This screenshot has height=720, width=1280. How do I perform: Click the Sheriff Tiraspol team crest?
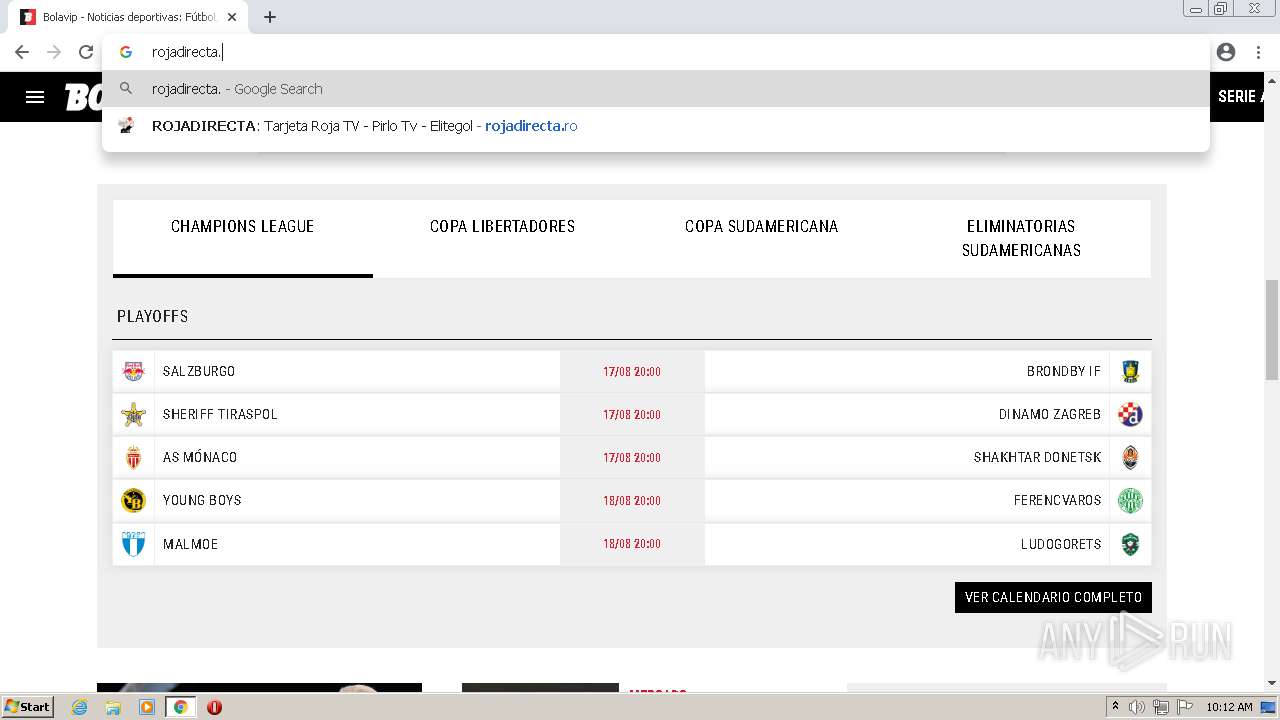tap(133, 414)
